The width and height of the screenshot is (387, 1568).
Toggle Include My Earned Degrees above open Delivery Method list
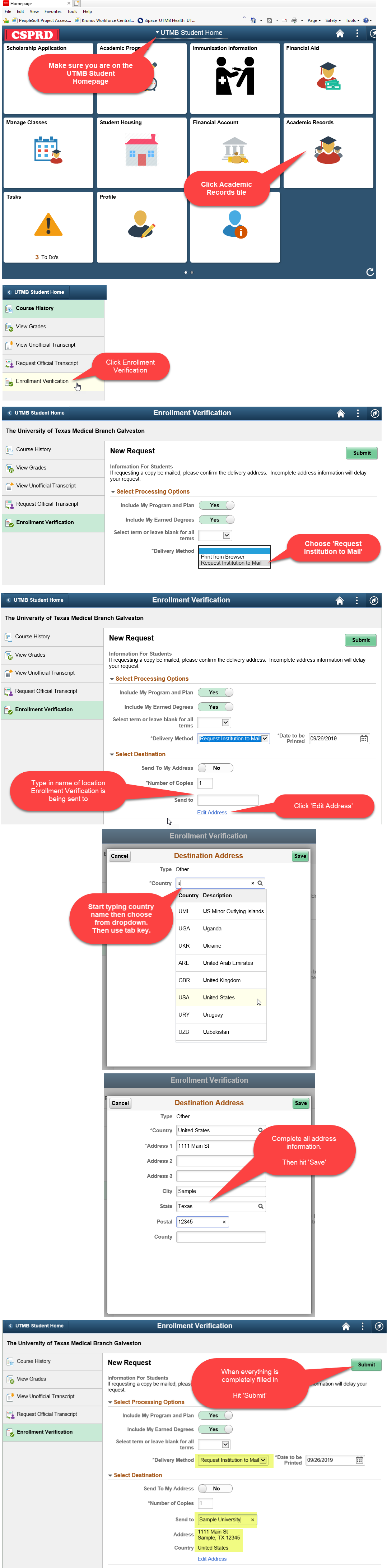216,519
